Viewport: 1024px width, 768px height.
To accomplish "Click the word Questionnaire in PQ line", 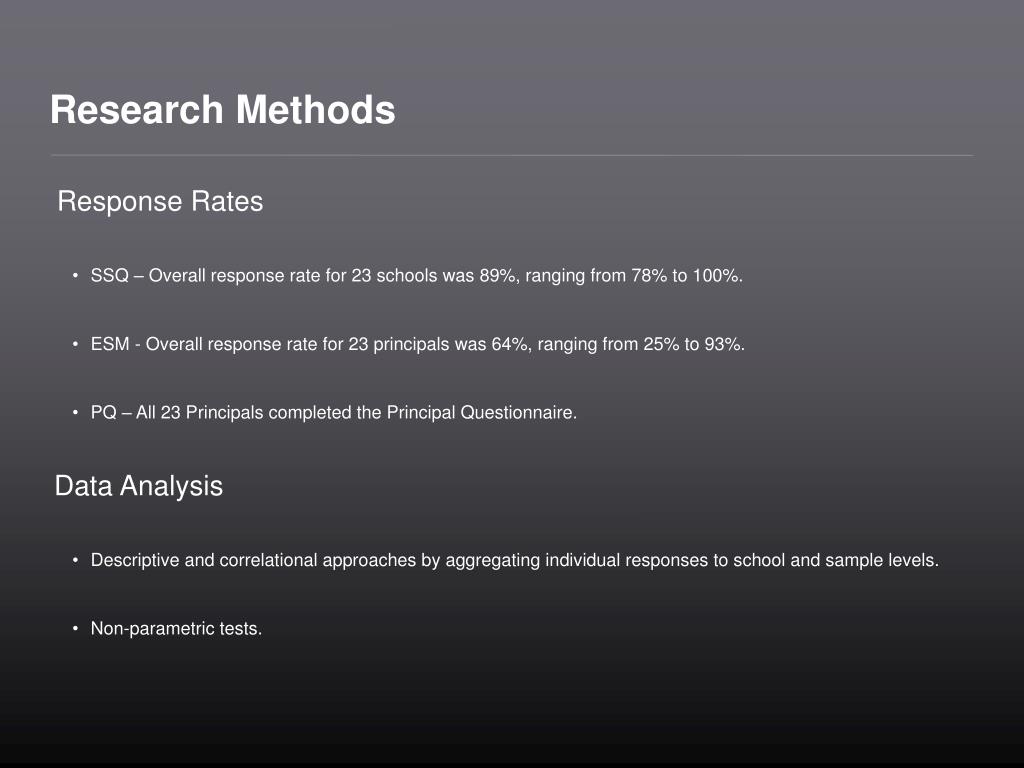I will pyautogui.click(x=519, y=413).
